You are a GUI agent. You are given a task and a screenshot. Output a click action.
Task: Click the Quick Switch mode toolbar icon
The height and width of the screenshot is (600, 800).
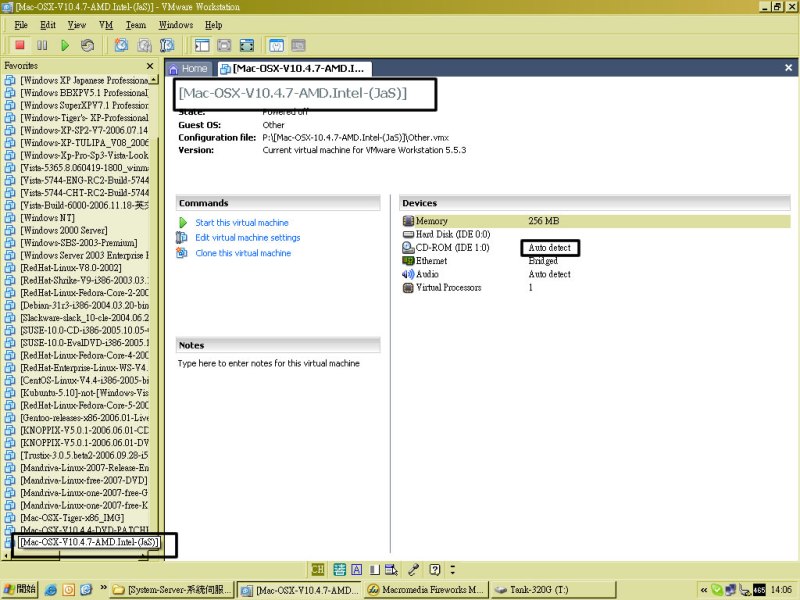(x=224, y=45)
